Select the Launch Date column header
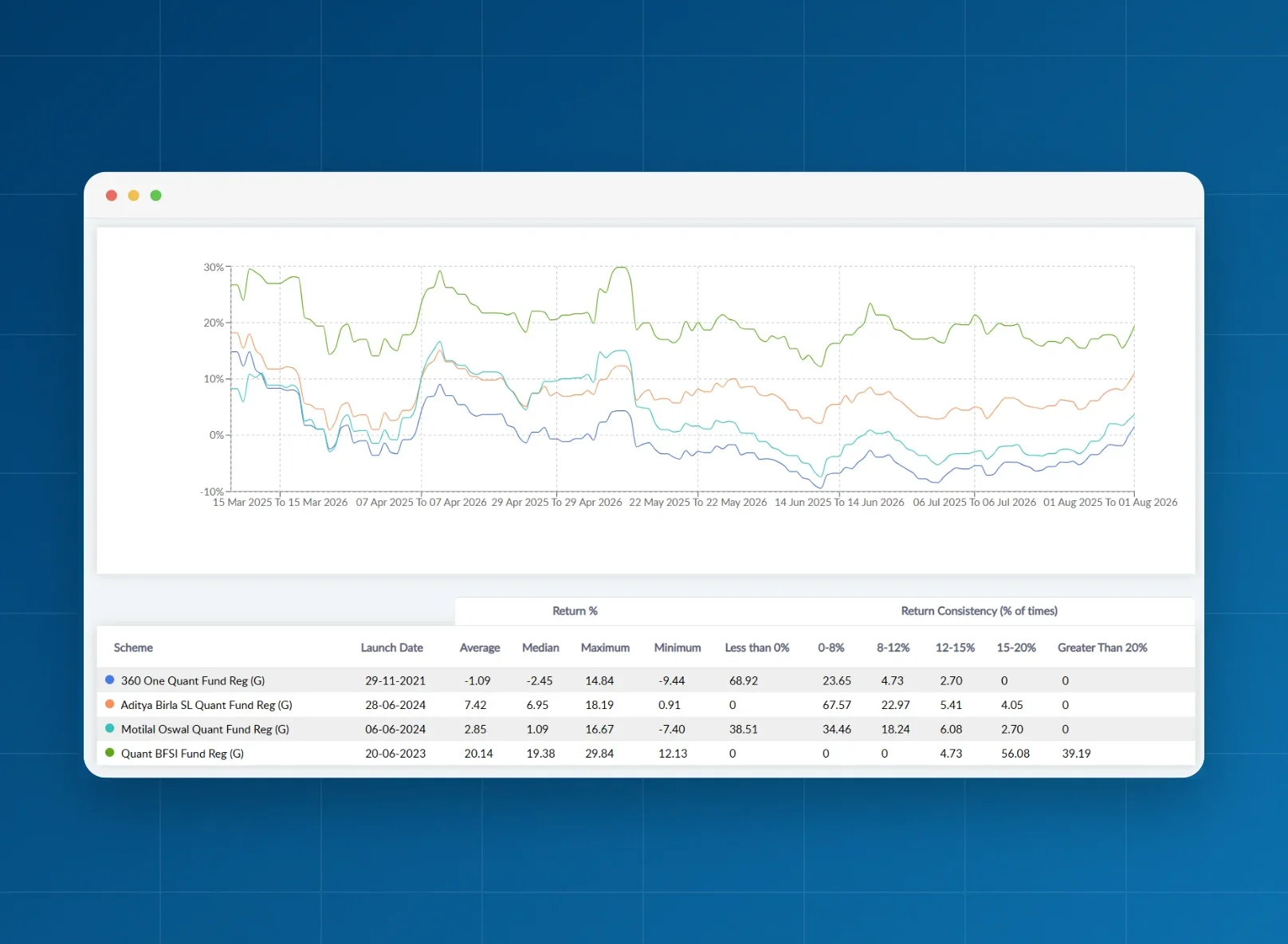 tap(392, 648)
